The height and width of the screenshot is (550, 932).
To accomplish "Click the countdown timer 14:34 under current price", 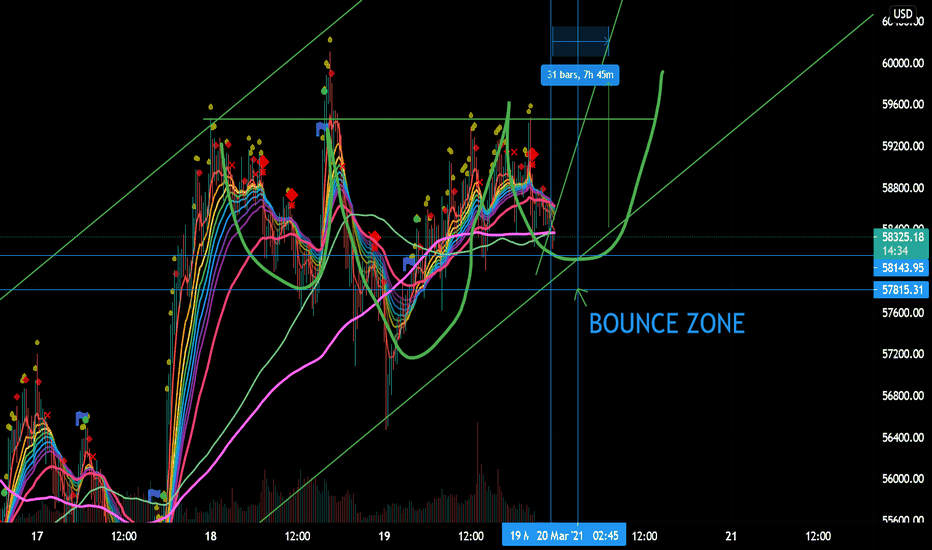I will (895, 251).
